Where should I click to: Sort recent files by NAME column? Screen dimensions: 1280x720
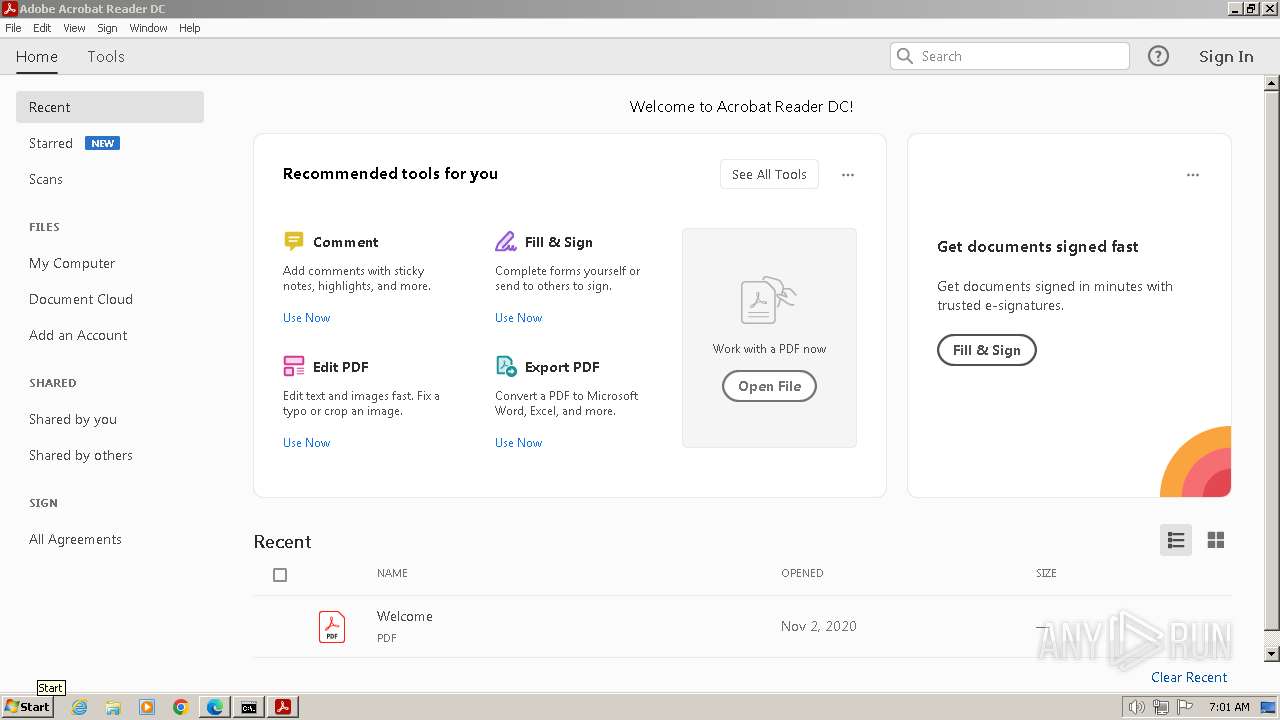[392, 573]
